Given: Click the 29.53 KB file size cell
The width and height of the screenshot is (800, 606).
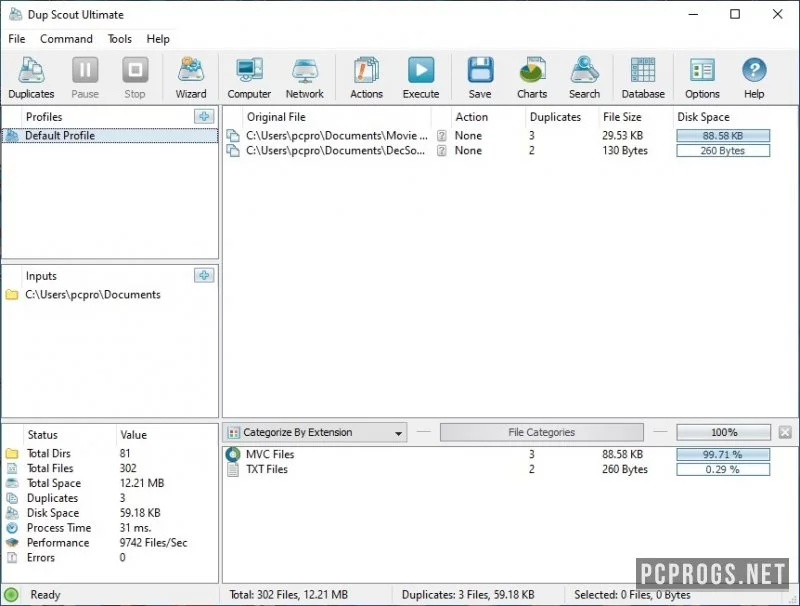Looking at the screenshot, I should pos(622,136).
